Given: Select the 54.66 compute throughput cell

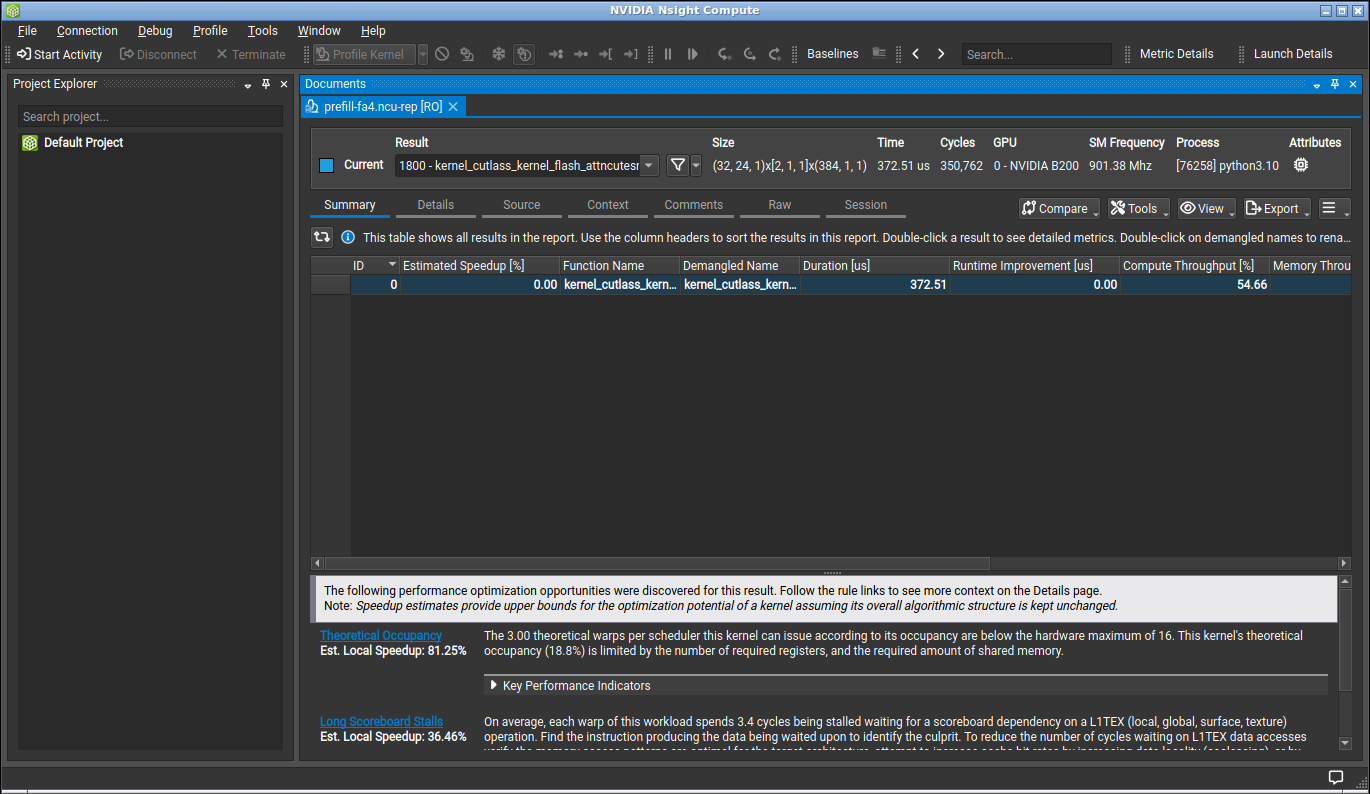Looking at the screenshot, I should (1194, 285).
